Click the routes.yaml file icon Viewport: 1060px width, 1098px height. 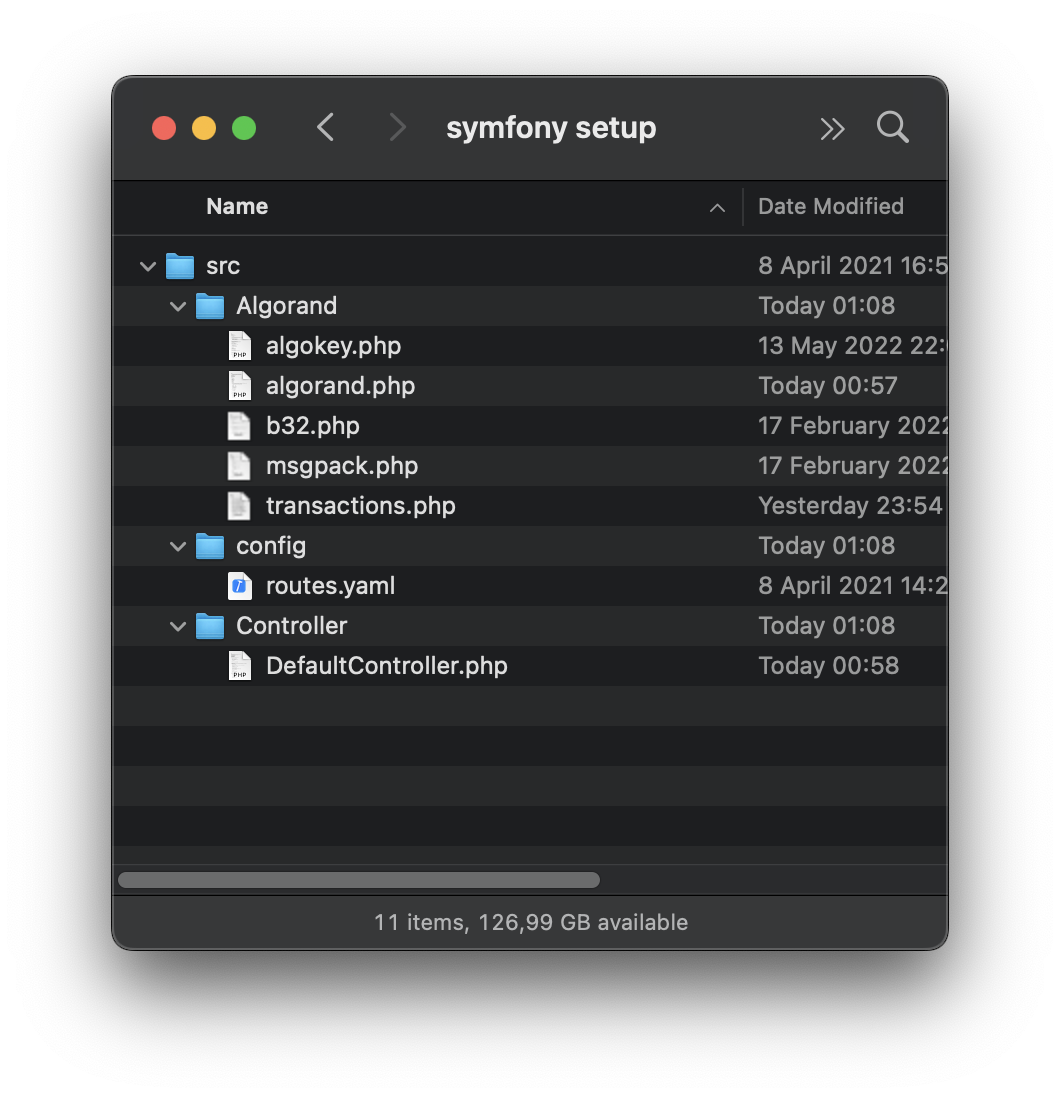click(x=239, y=586)
